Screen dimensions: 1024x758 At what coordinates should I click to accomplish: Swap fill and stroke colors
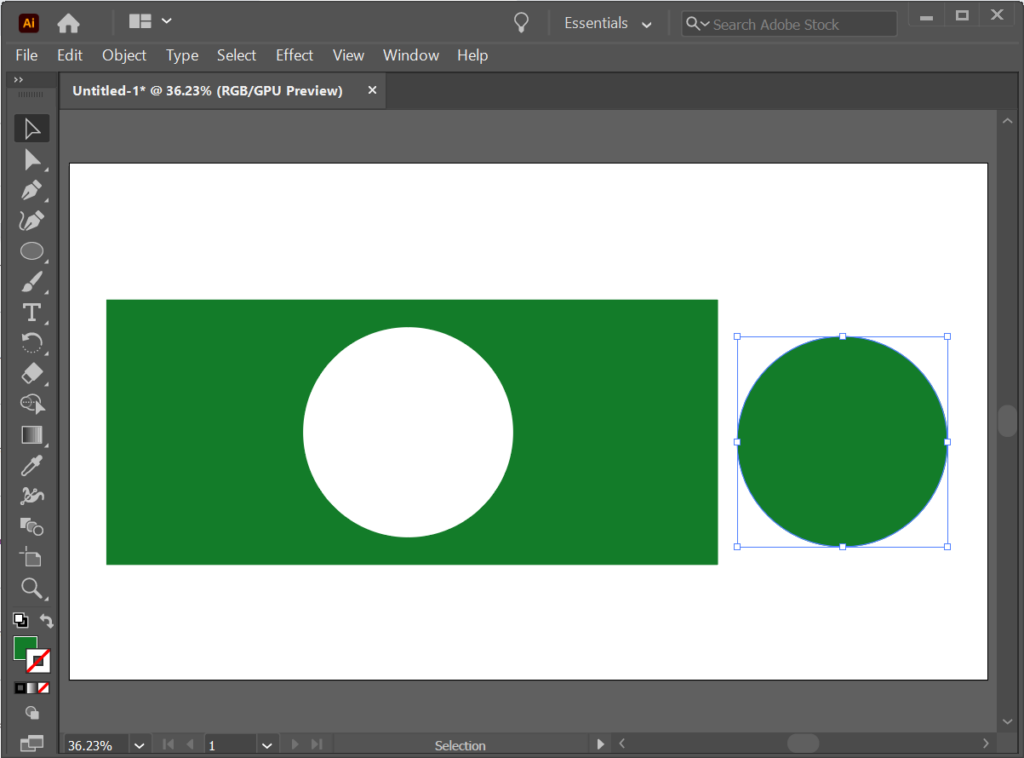45,620
